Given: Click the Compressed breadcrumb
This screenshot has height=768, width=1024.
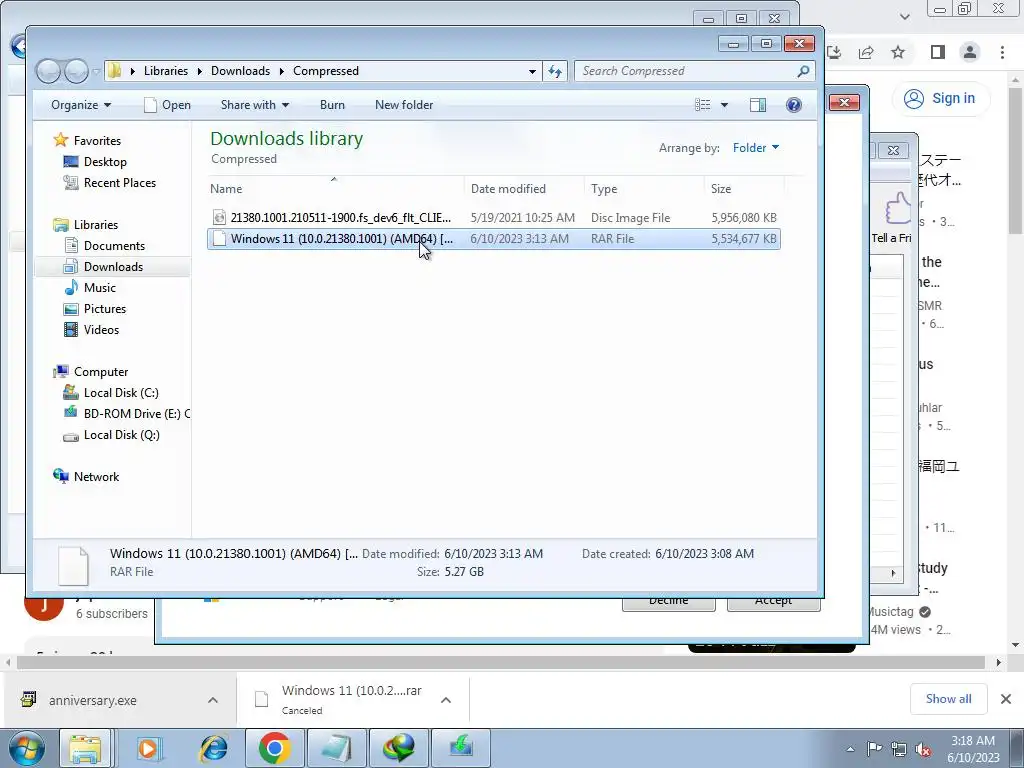Looking at the screenshot, I should tap(326, 71).
